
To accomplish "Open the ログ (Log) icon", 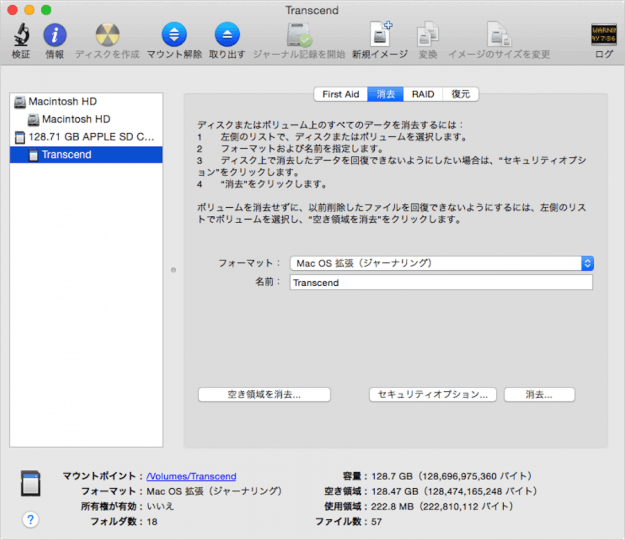I will (604, 36).
